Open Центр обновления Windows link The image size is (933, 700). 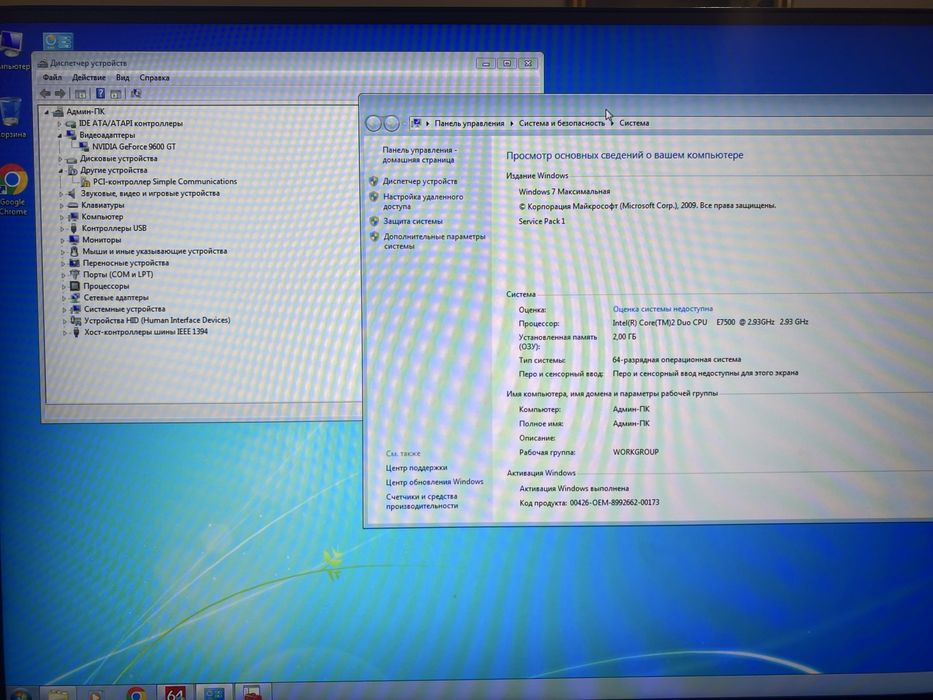coord(434,482)
